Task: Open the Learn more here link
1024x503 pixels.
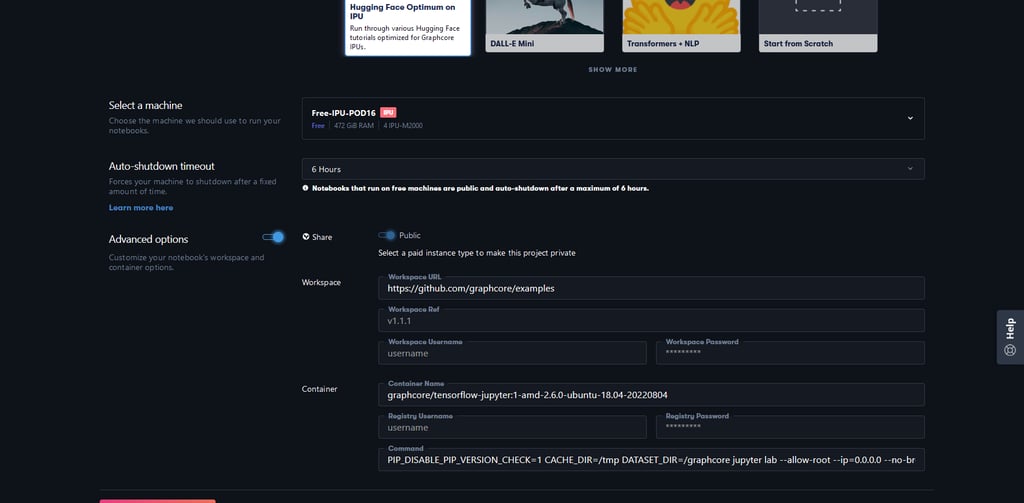Action: [141, 208]
